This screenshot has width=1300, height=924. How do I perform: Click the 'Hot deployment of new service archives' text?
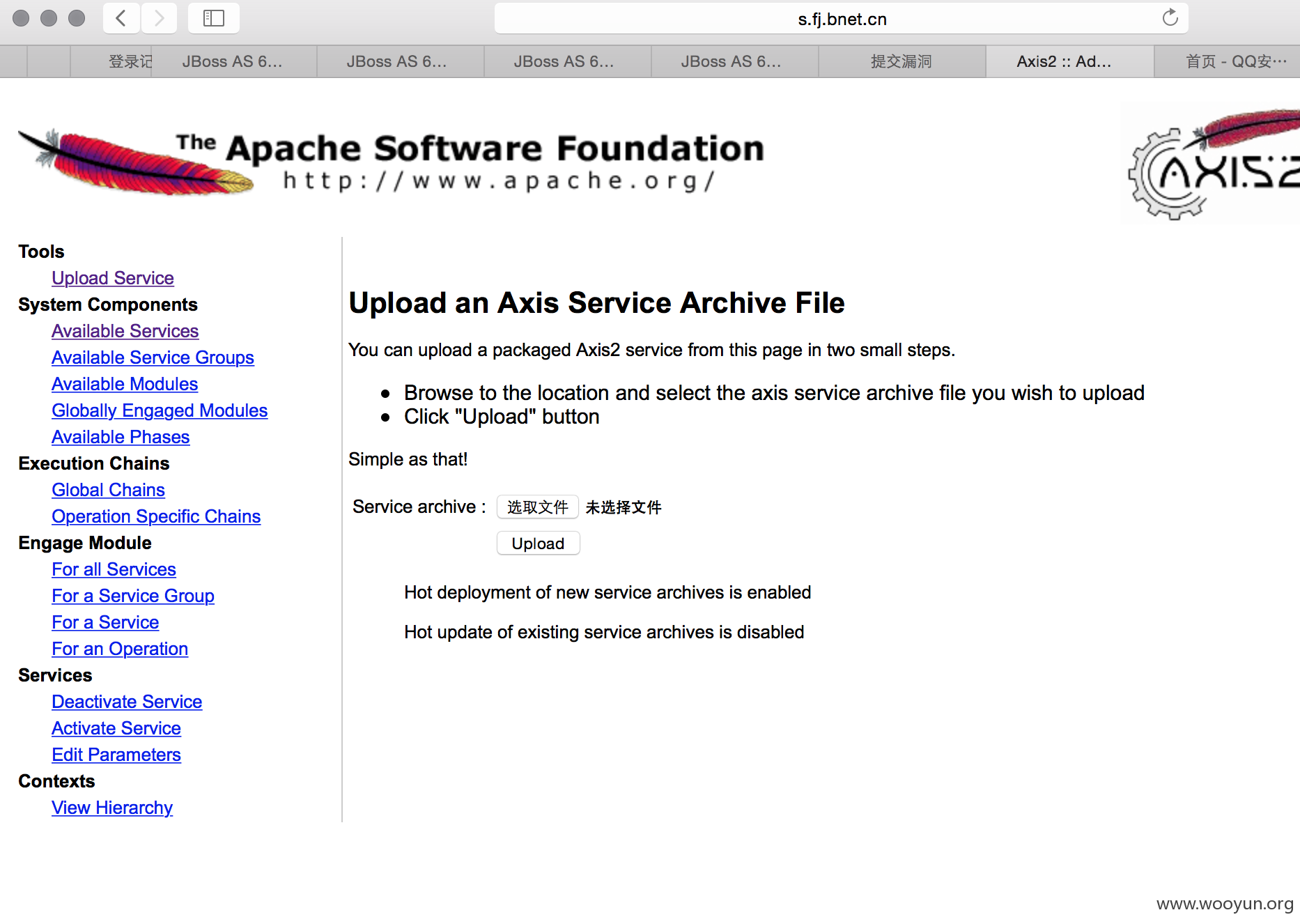click(608, 592)
